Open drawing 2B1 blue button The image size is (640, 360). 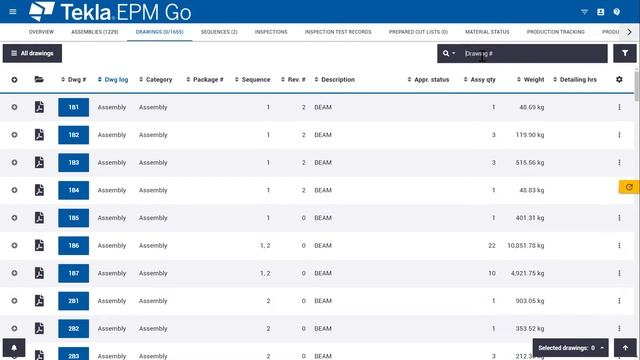73,301
